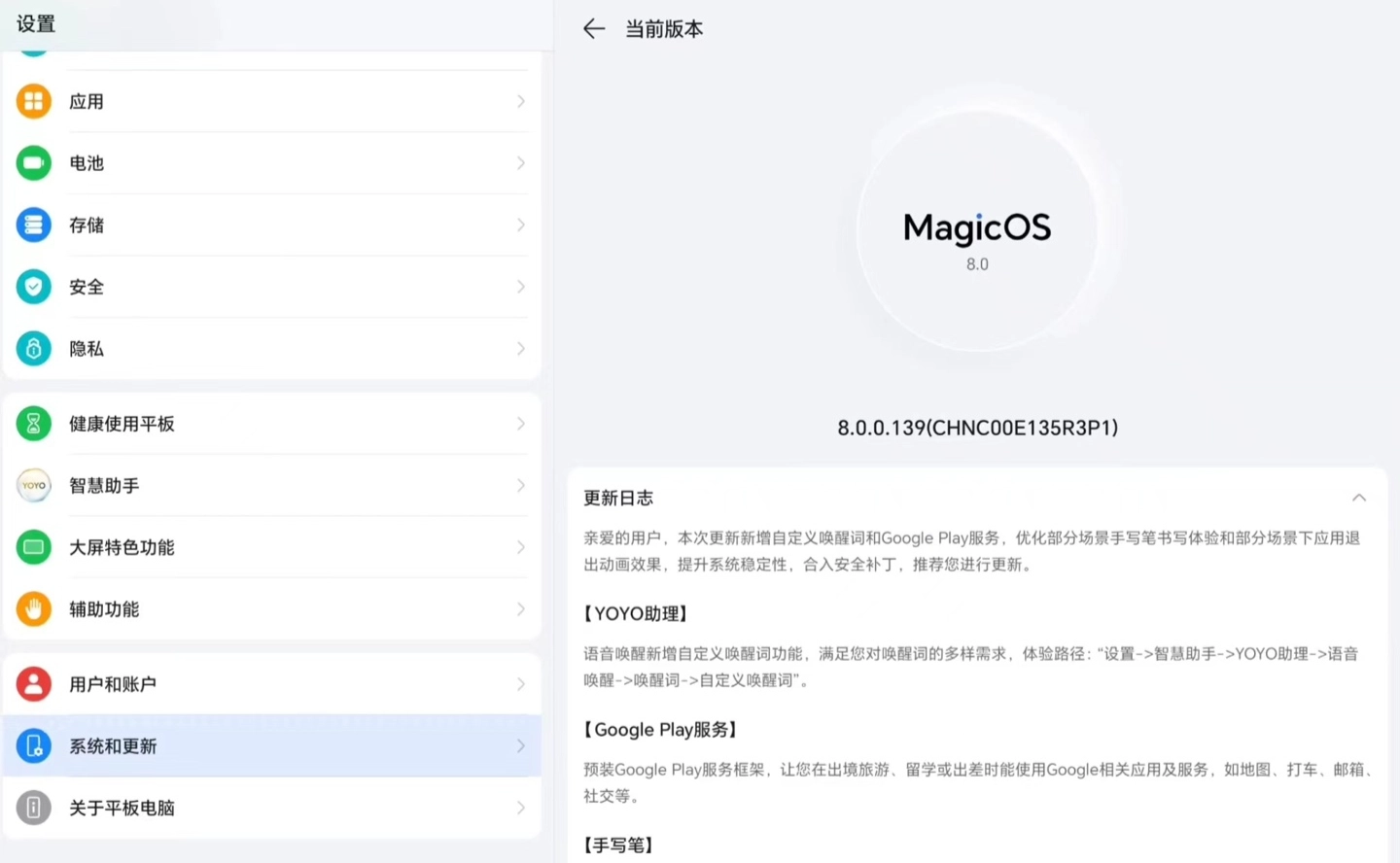
Task: Click the paragraph starting with 亲爱的用户
Action: tap(972, 551)
